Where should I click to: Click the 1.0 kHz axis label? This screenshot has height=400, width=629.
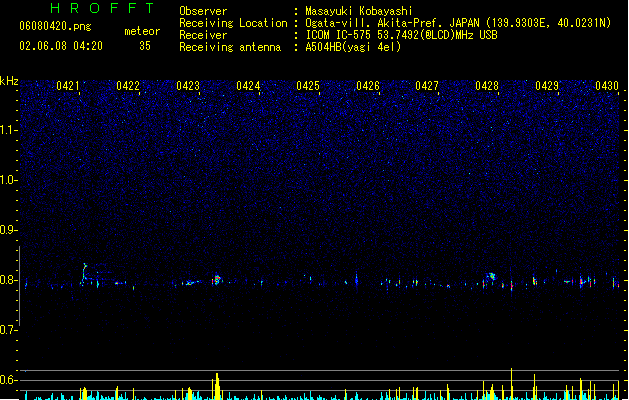(8, 180)
